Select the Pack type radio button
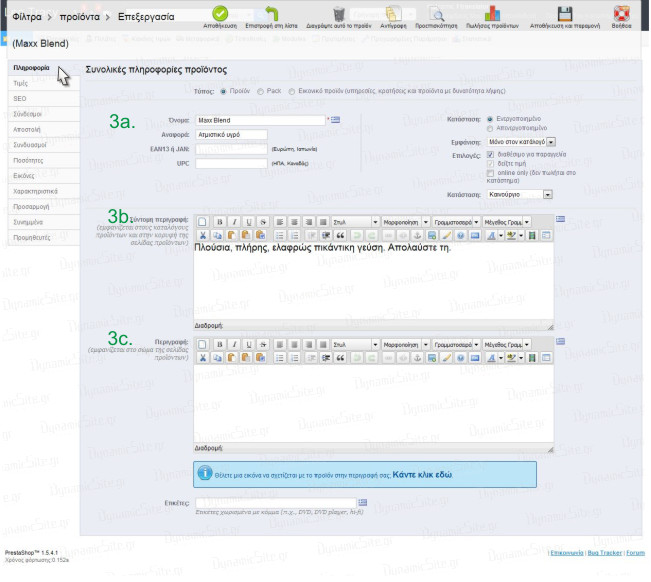The image size is (651, 582). point(260,91)
